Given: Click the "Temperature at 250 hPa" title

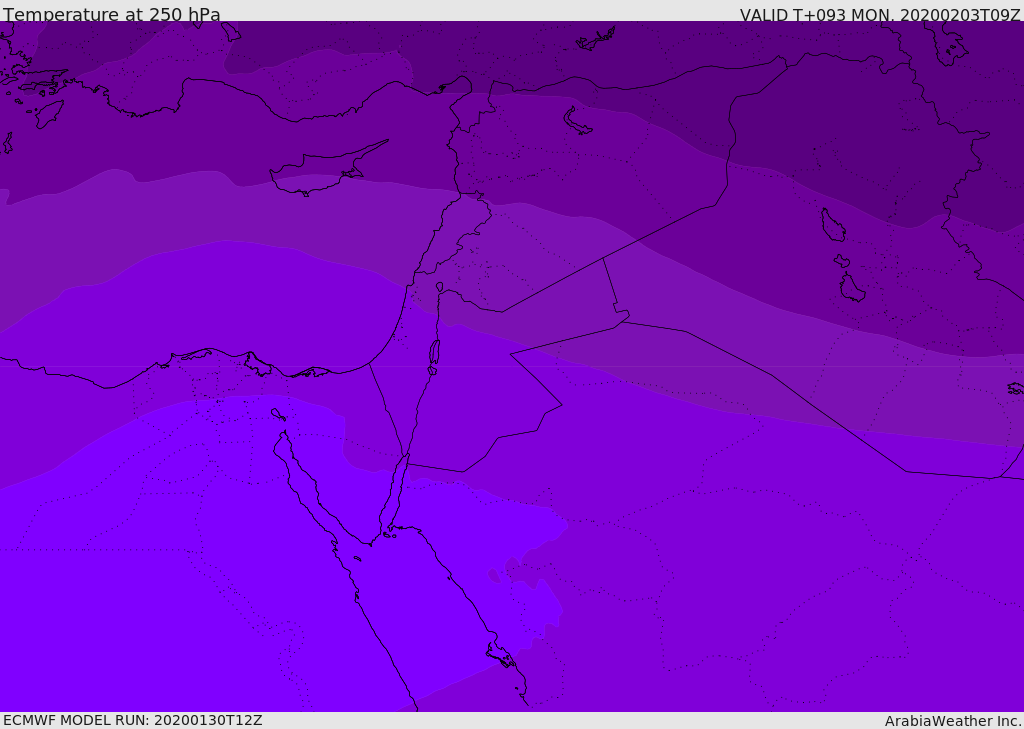Looking at the screenshot, I should pyautogui.click(x=111, y=15).
